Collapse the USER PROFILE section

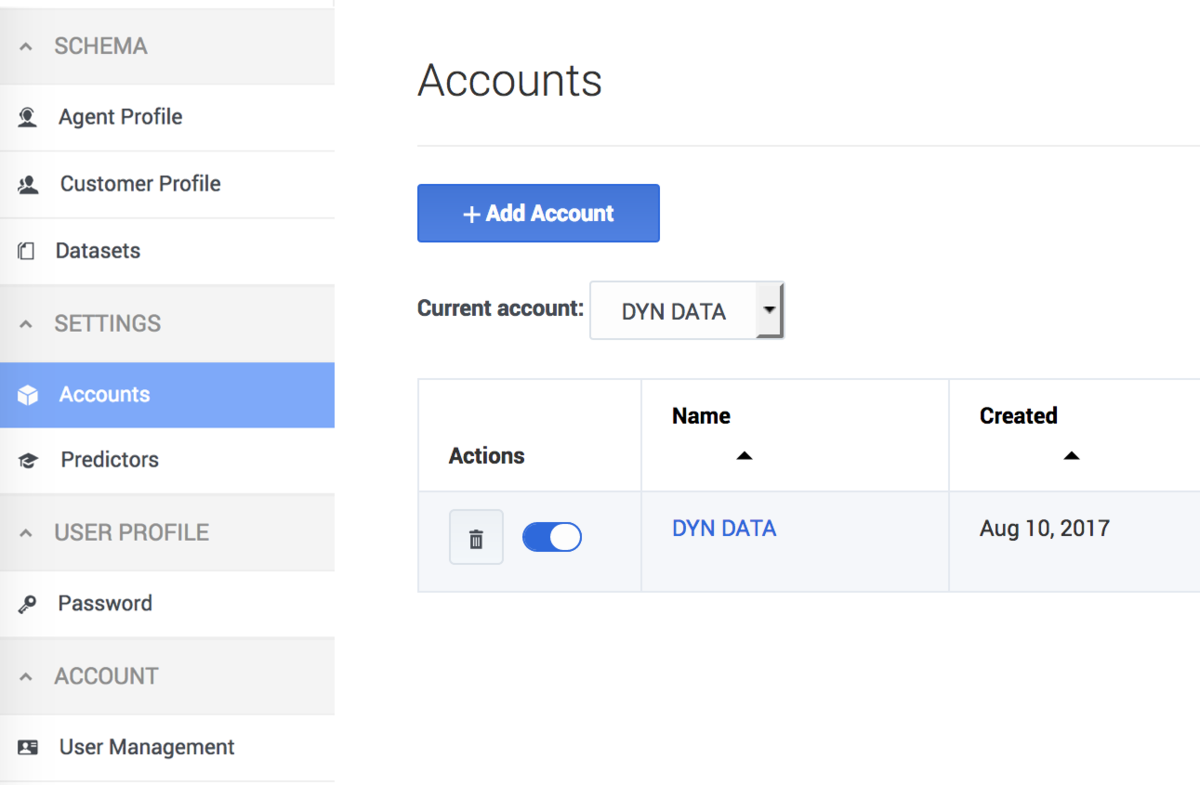pyautogui.click(x=27, y=533)
